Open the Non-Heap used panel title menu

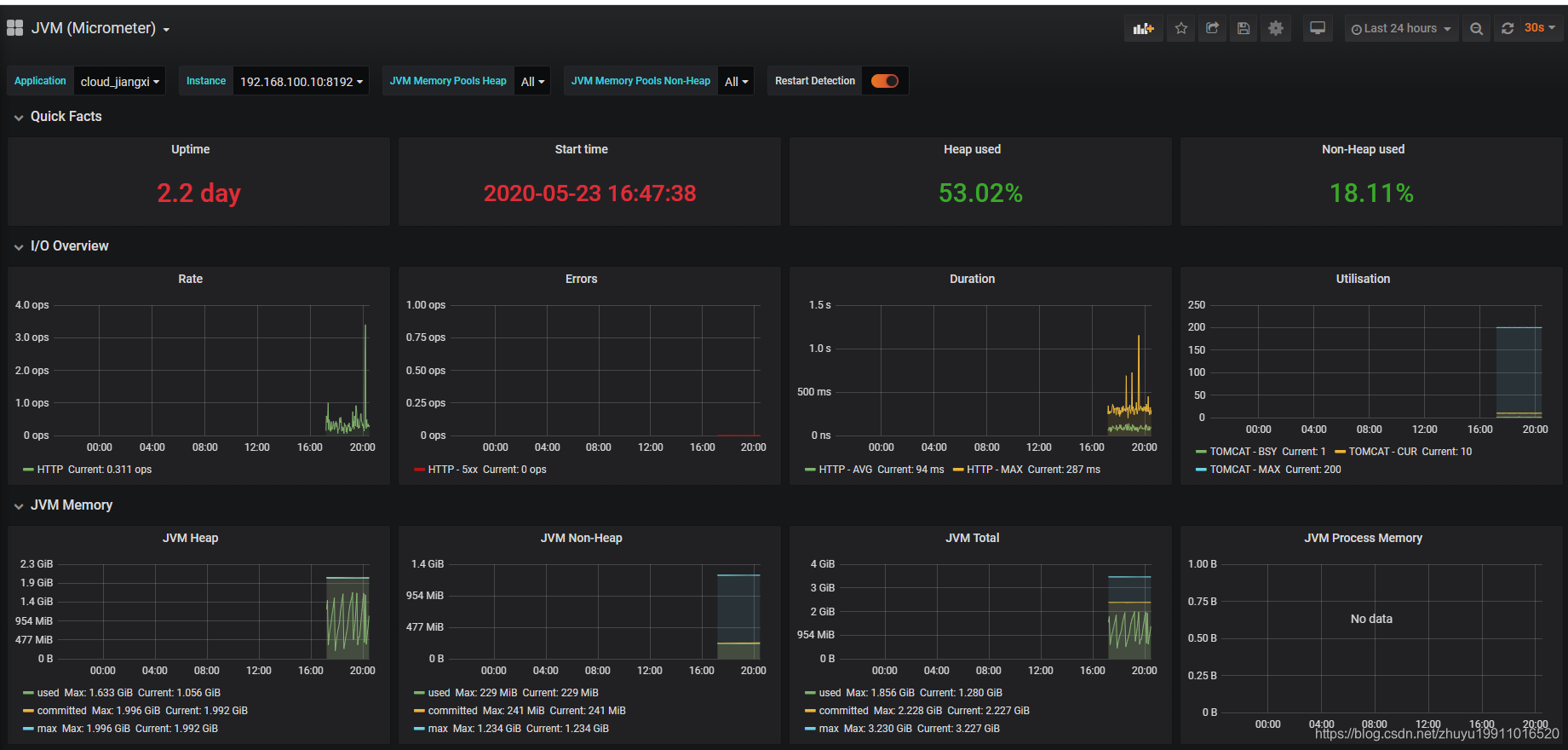[x=1364, y=149]
